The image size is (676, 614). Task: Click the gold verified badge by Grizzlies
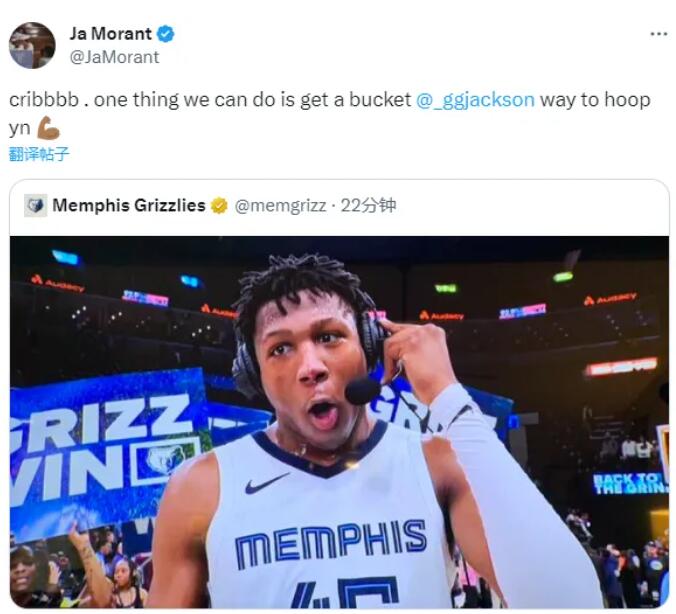(219, 206)
